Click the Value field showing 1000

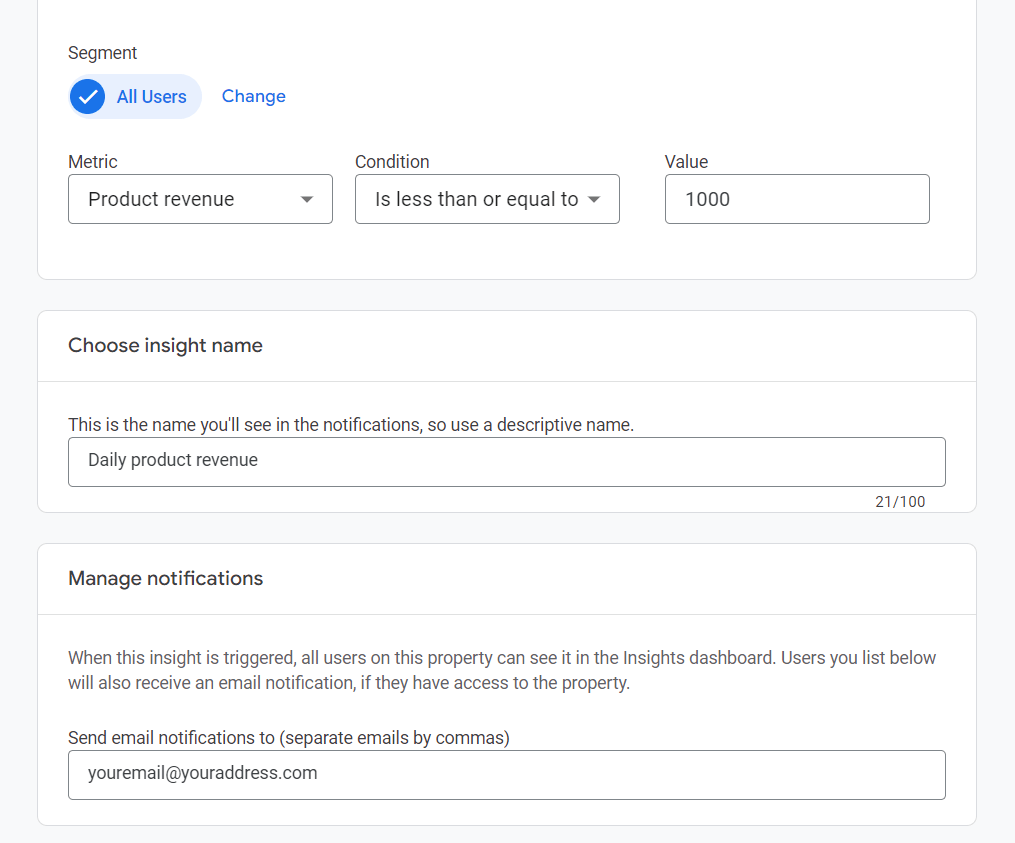pyautogui.click(x=797, y=199)
